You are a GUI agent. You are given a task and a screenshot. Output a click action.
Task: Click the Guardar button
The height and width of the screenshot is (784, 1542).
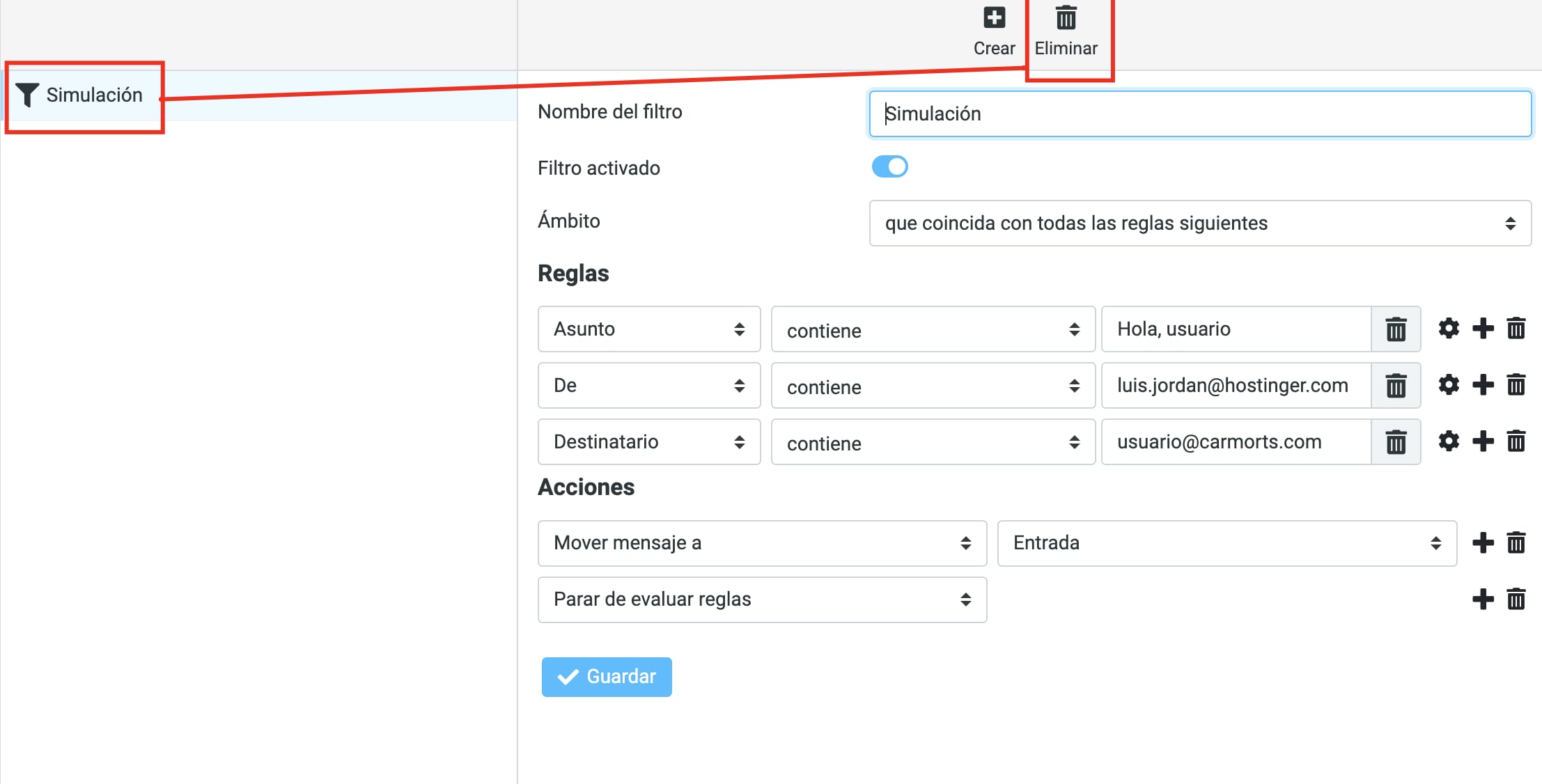coord(607,677)
